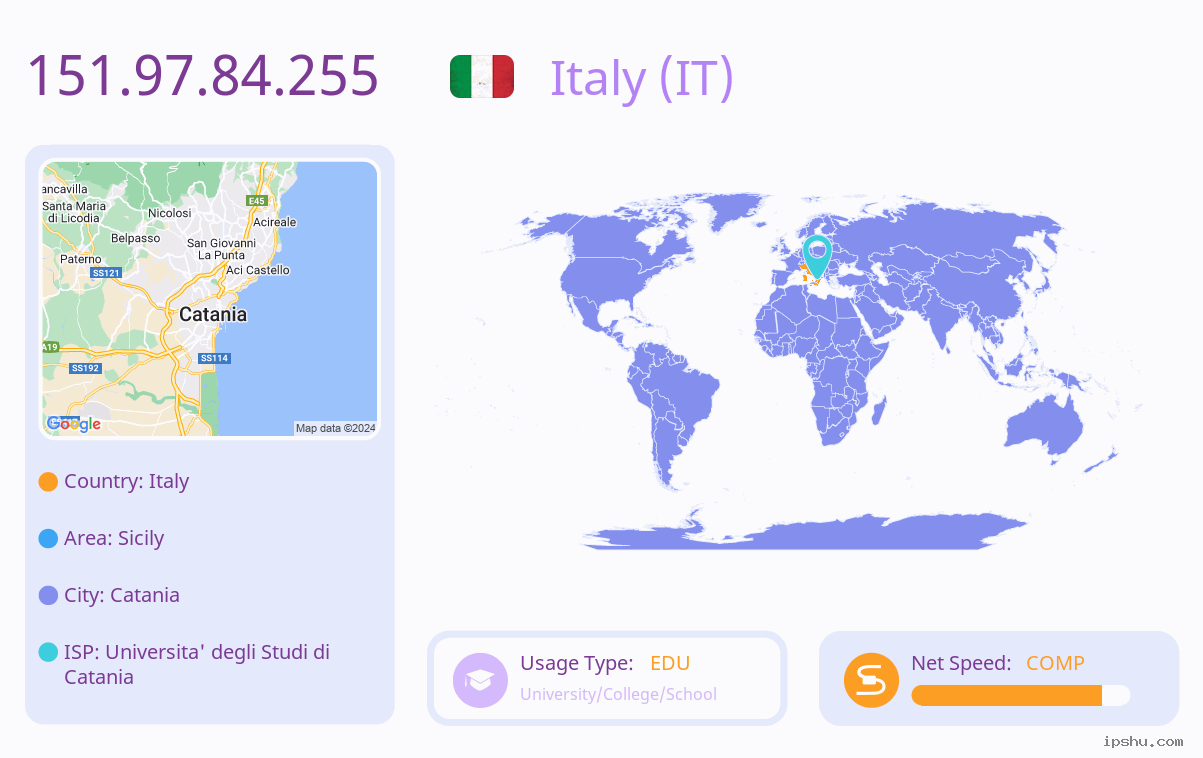This screenshot has width=1203, height=758.
Task: Click the Map data ©2024 attribution
Action: click(336, 428)
